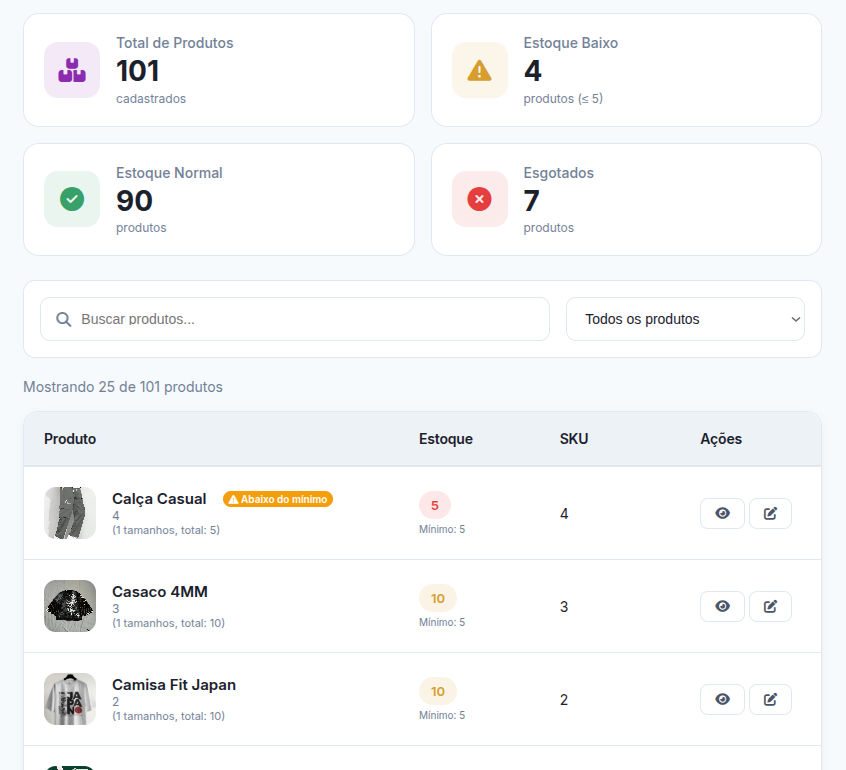Click the Esgotados card title
The width and height of the screenshot is (846, 770).
coord(558,173)
